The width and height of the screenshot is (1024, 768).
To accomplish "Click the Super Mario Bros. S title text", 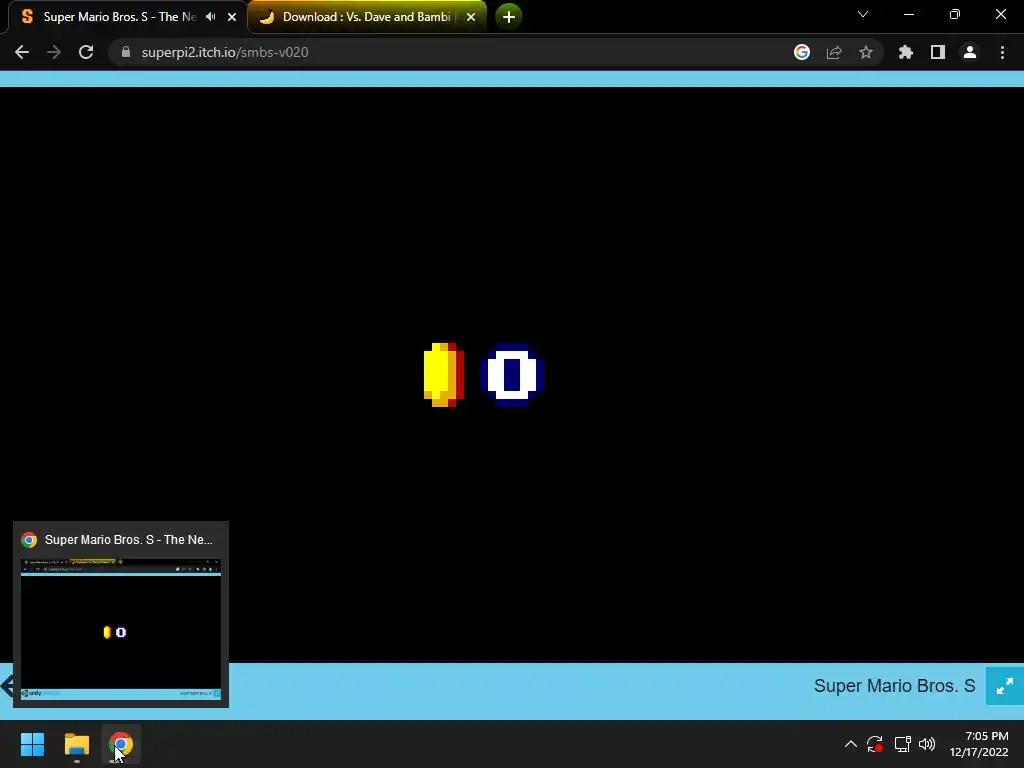I will pos(894,686).
